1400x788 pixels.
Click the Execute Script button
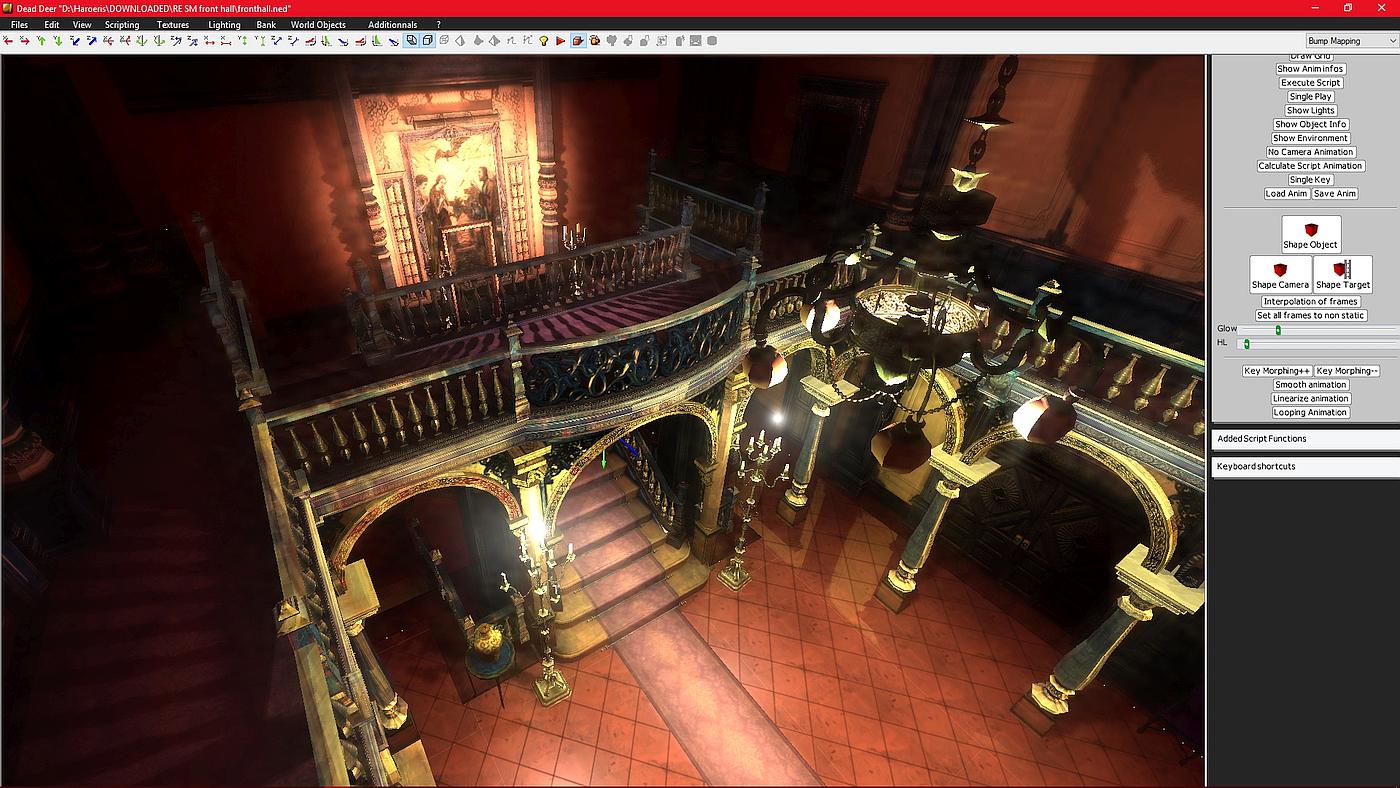coord(1310,83)
